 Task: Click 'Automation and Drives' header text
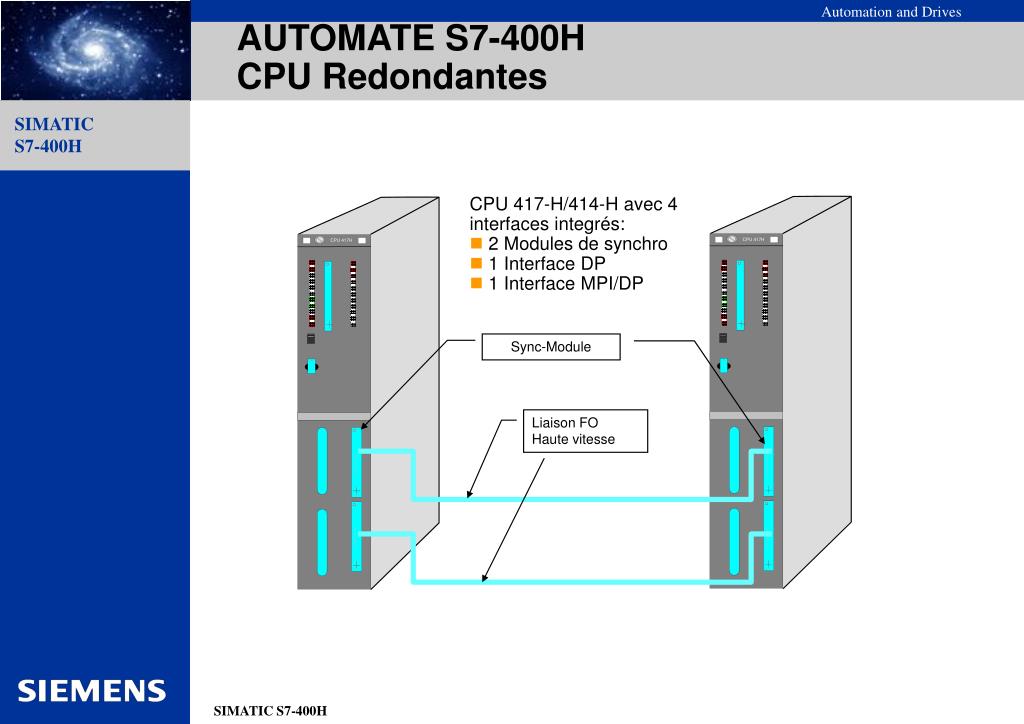tap(891, 12)
